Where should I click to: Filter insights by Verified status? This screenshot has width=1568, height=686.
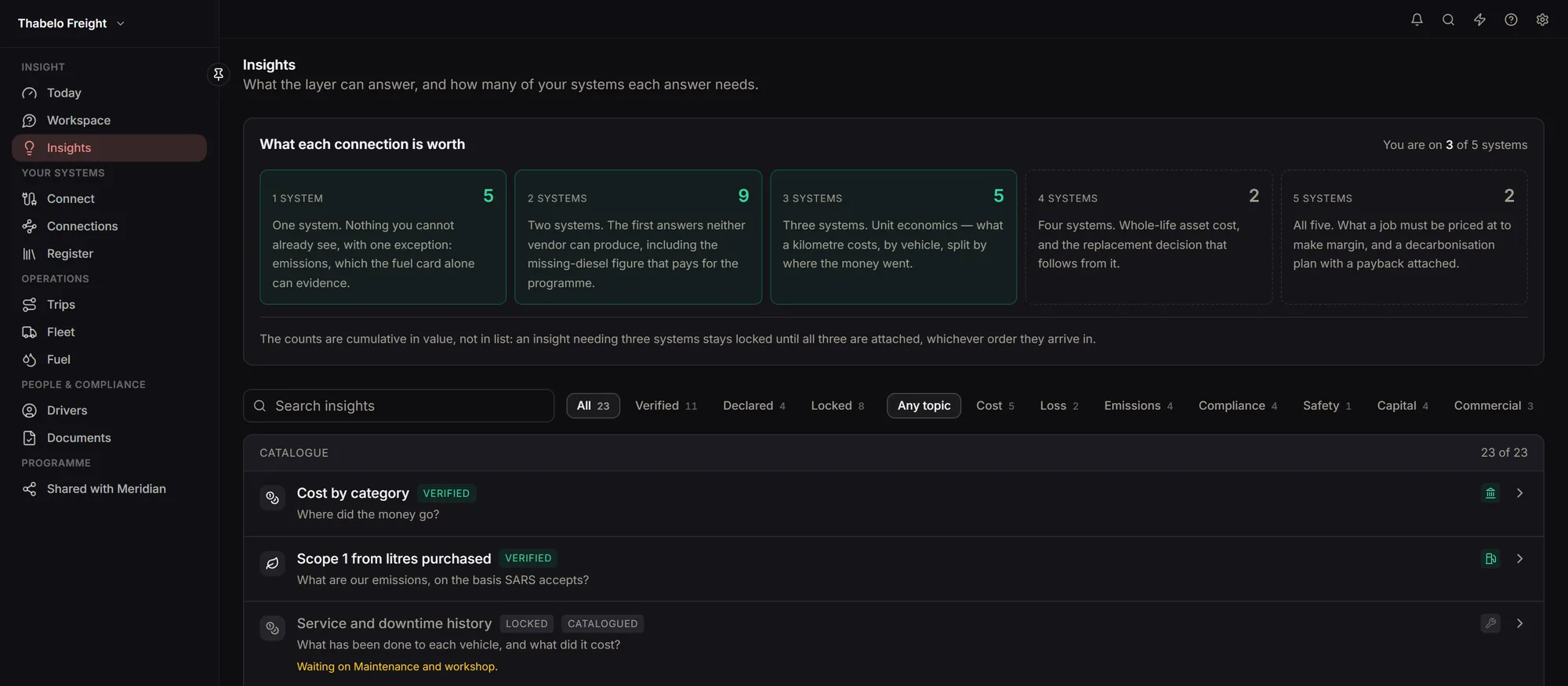pyautogui.click(x=666, y=406)
